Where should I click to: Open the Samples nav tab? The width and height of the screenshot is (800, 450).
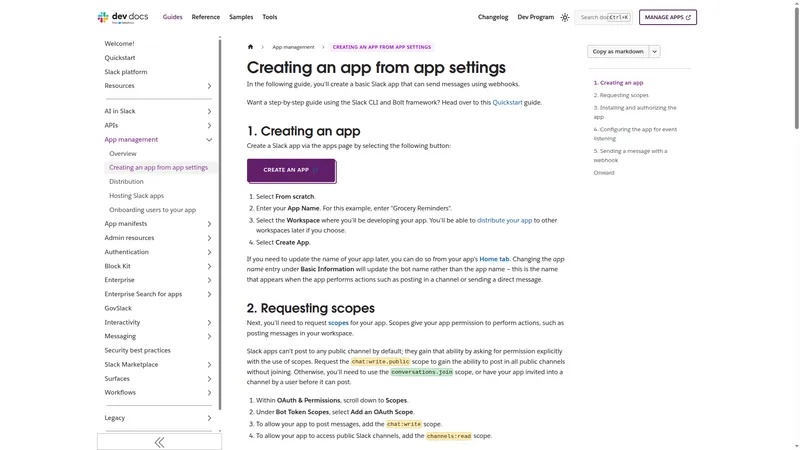click(241, 17)
